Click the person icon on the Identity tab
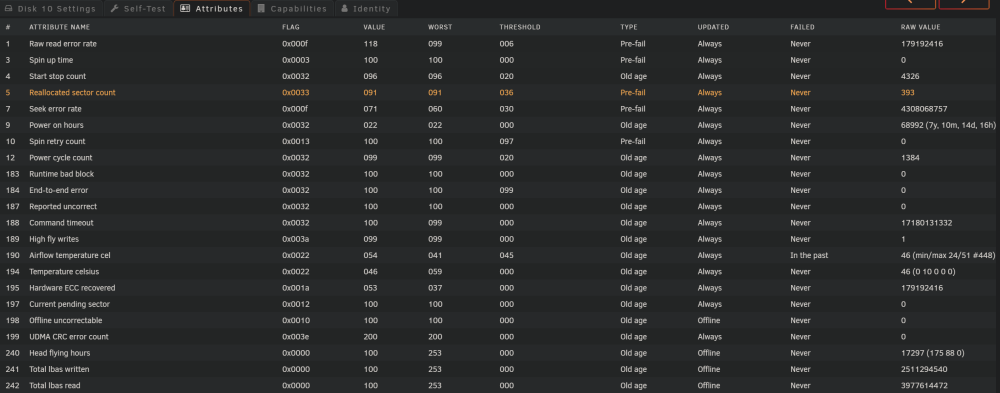This screenshot has width=1000, height=393. point(345,9)
